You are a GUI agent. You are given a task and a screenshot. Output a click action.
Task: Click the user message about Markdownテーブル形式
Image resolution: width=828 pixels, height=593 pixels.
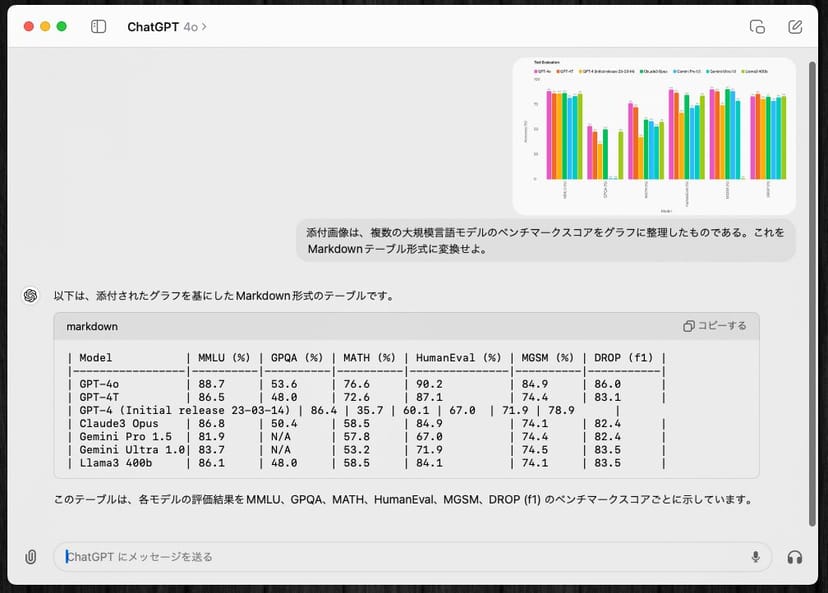point(545,240)
